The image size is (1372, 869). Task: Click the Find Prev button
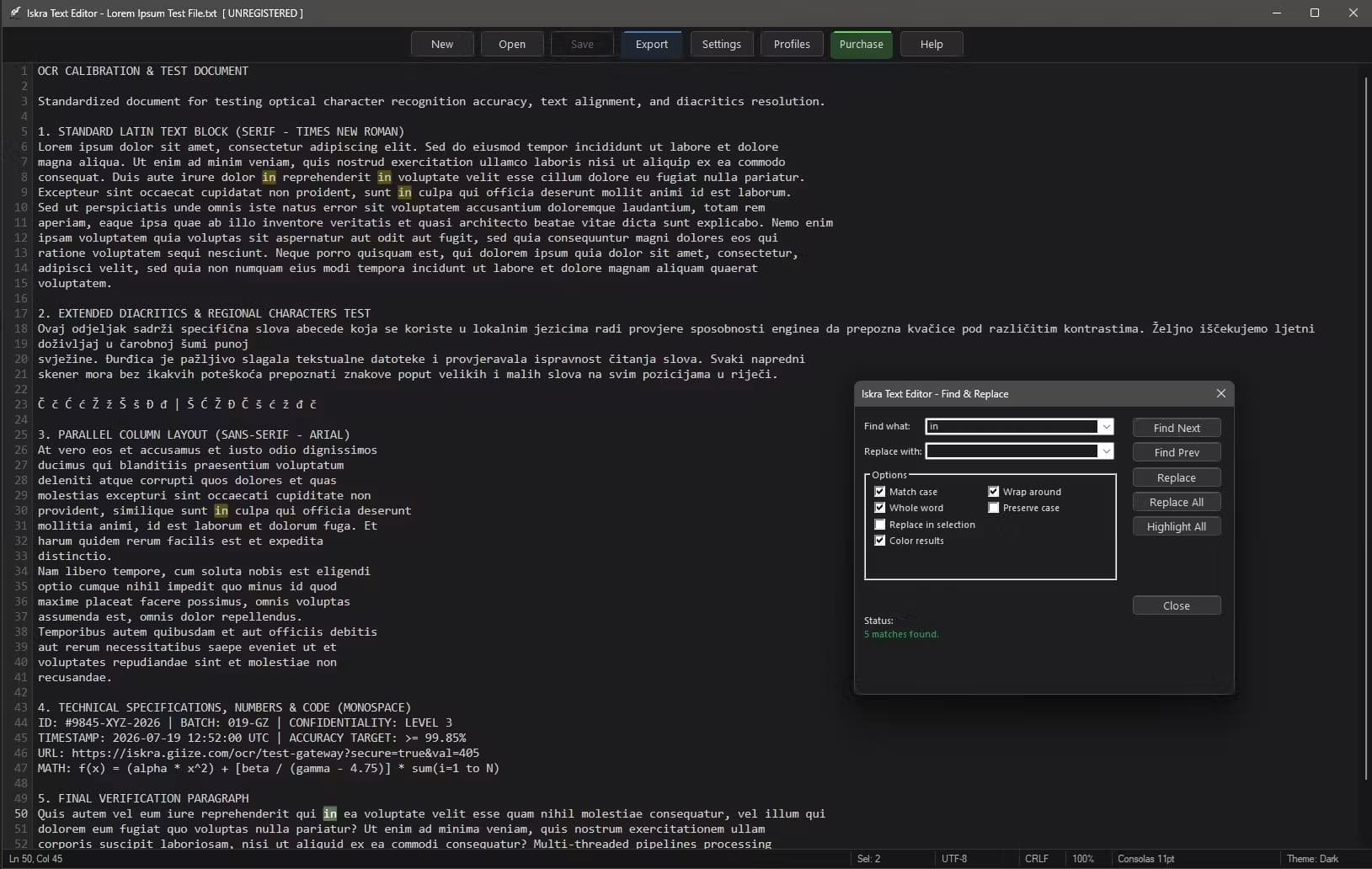[x=1177, y=452]
